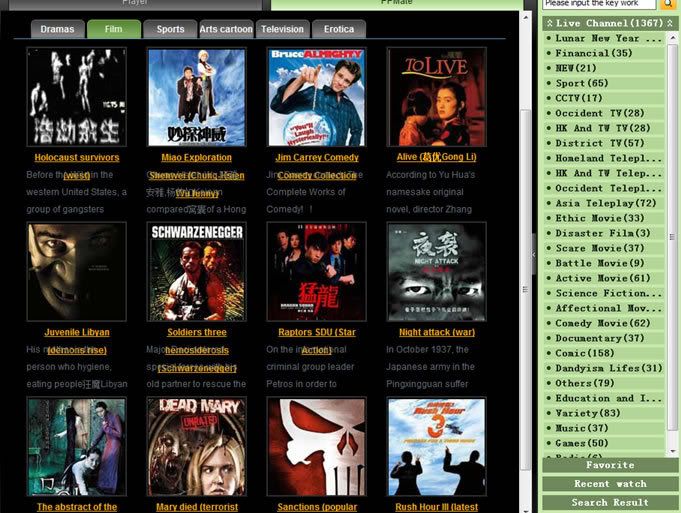Viewport: 681px width, 513px height.
Task: Open Bruce Almighty poster thumbnail
Action: (317, 97)
